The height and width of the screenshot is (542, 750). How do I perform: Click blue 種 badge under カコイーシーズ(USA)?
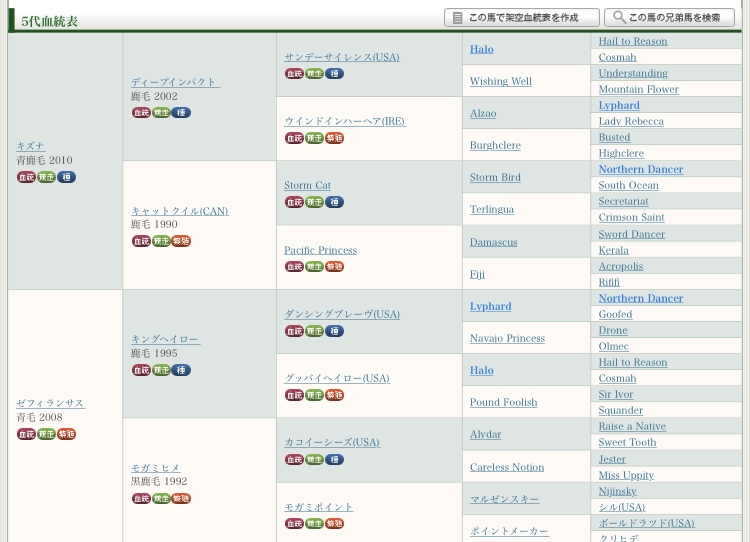tap(334, 460)
